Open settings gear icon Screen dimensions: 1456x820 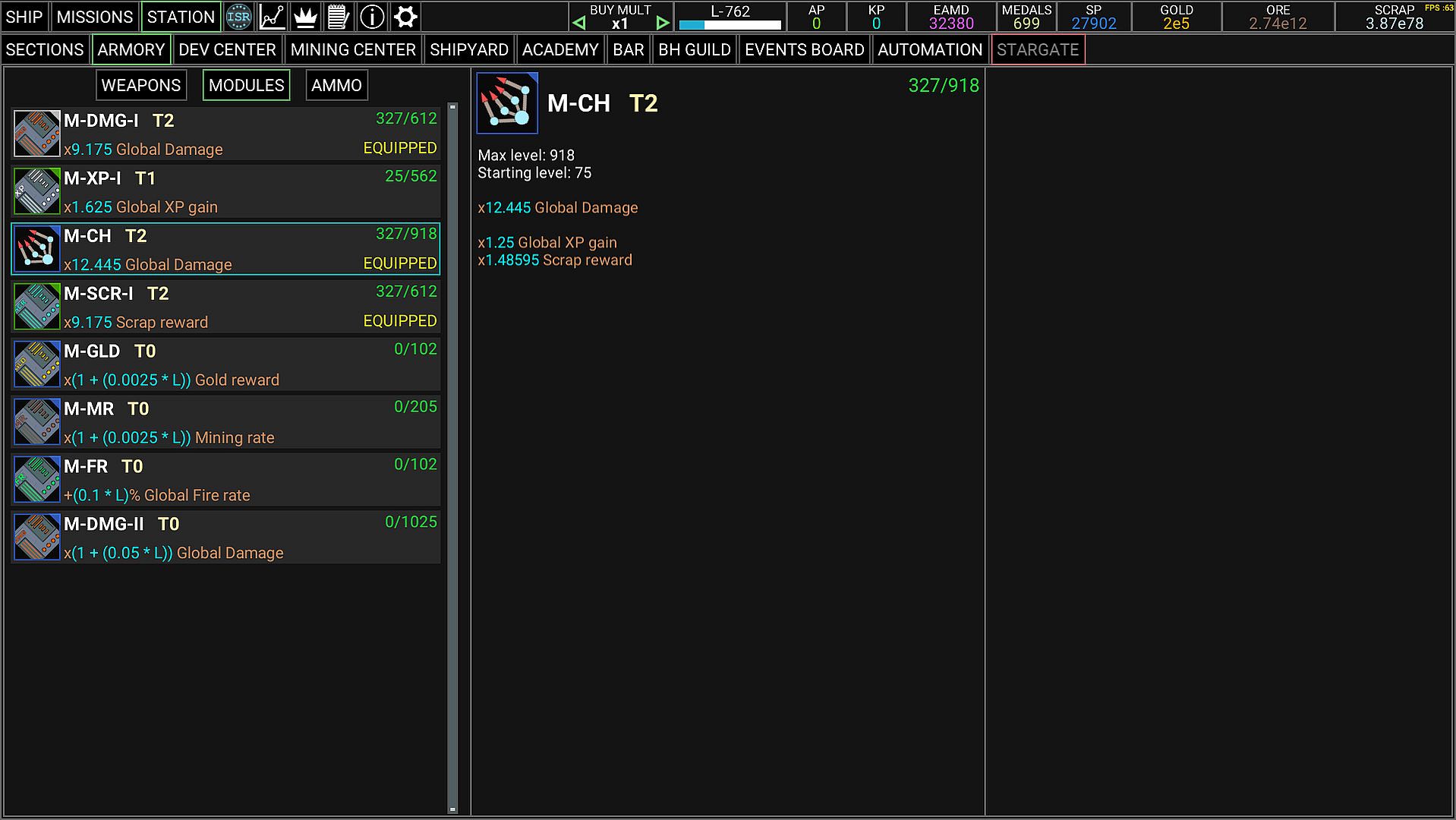pyautogui.click(x=405, y=17)
